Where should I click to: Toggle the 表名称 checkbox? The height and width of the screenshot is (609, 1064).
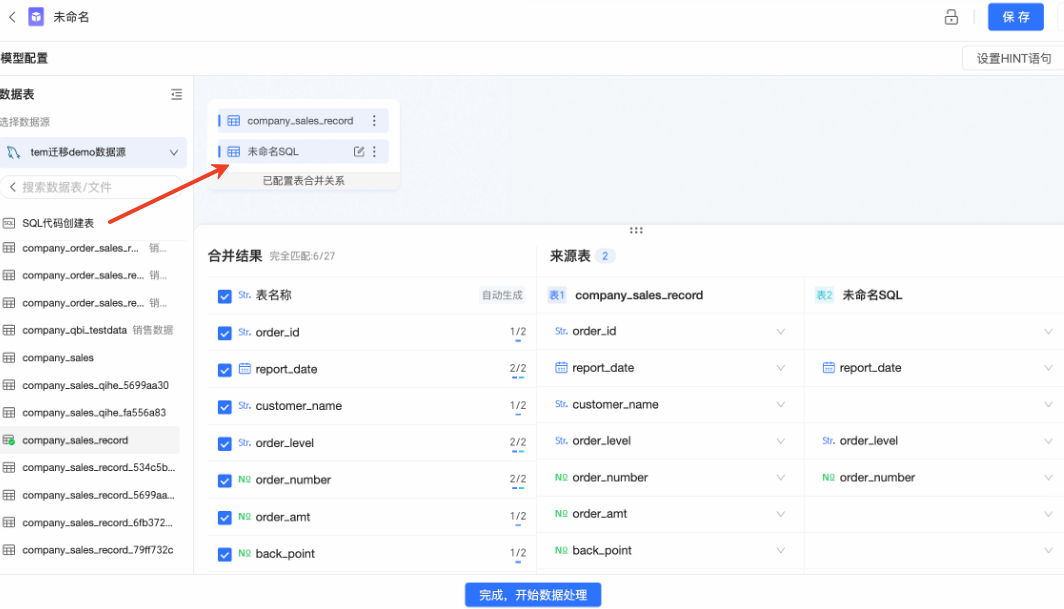225,296
